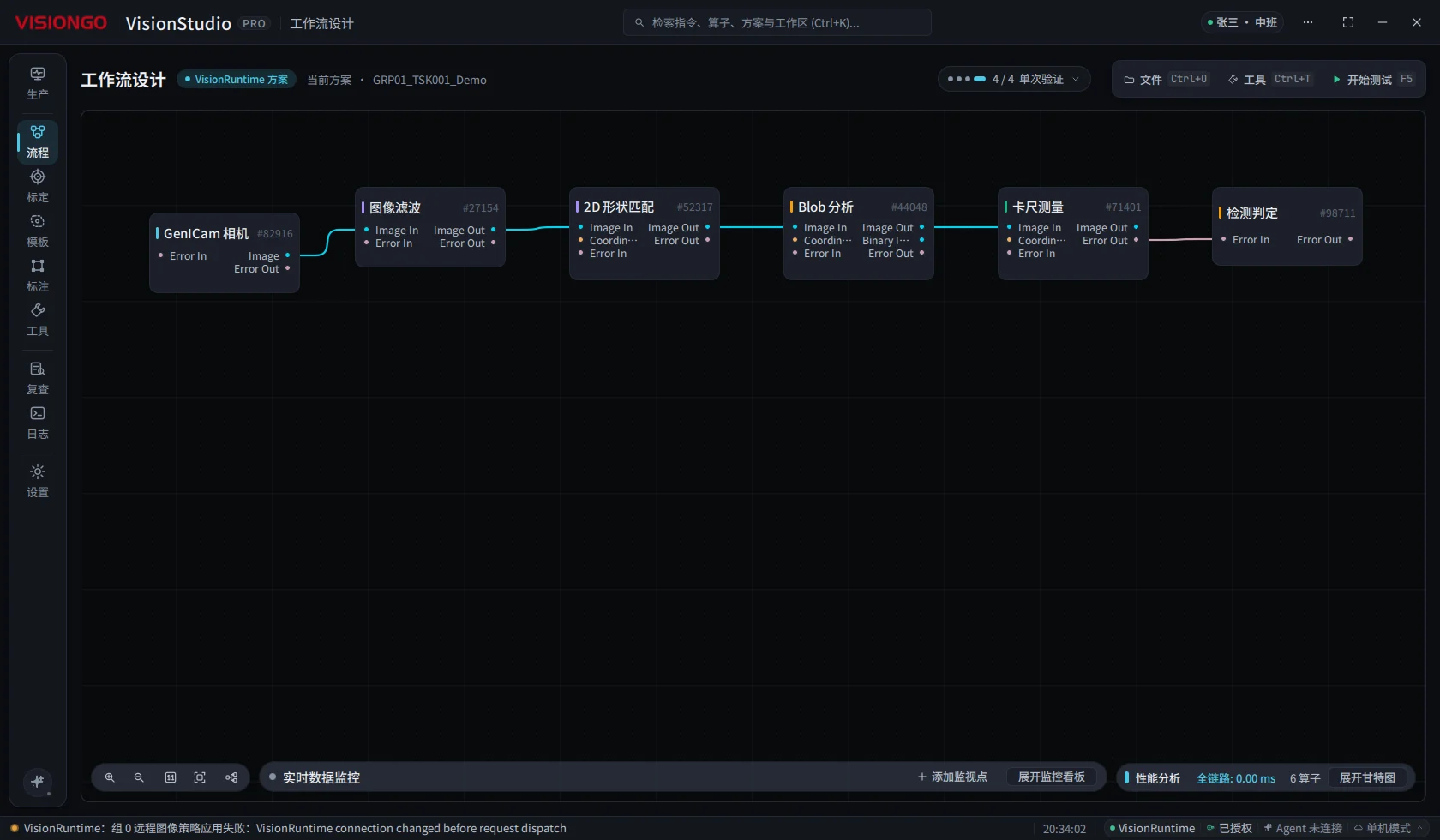Toggle fullscreen mode in title bar
This screenshot has width=1440, height=840.
(1348, 22)
